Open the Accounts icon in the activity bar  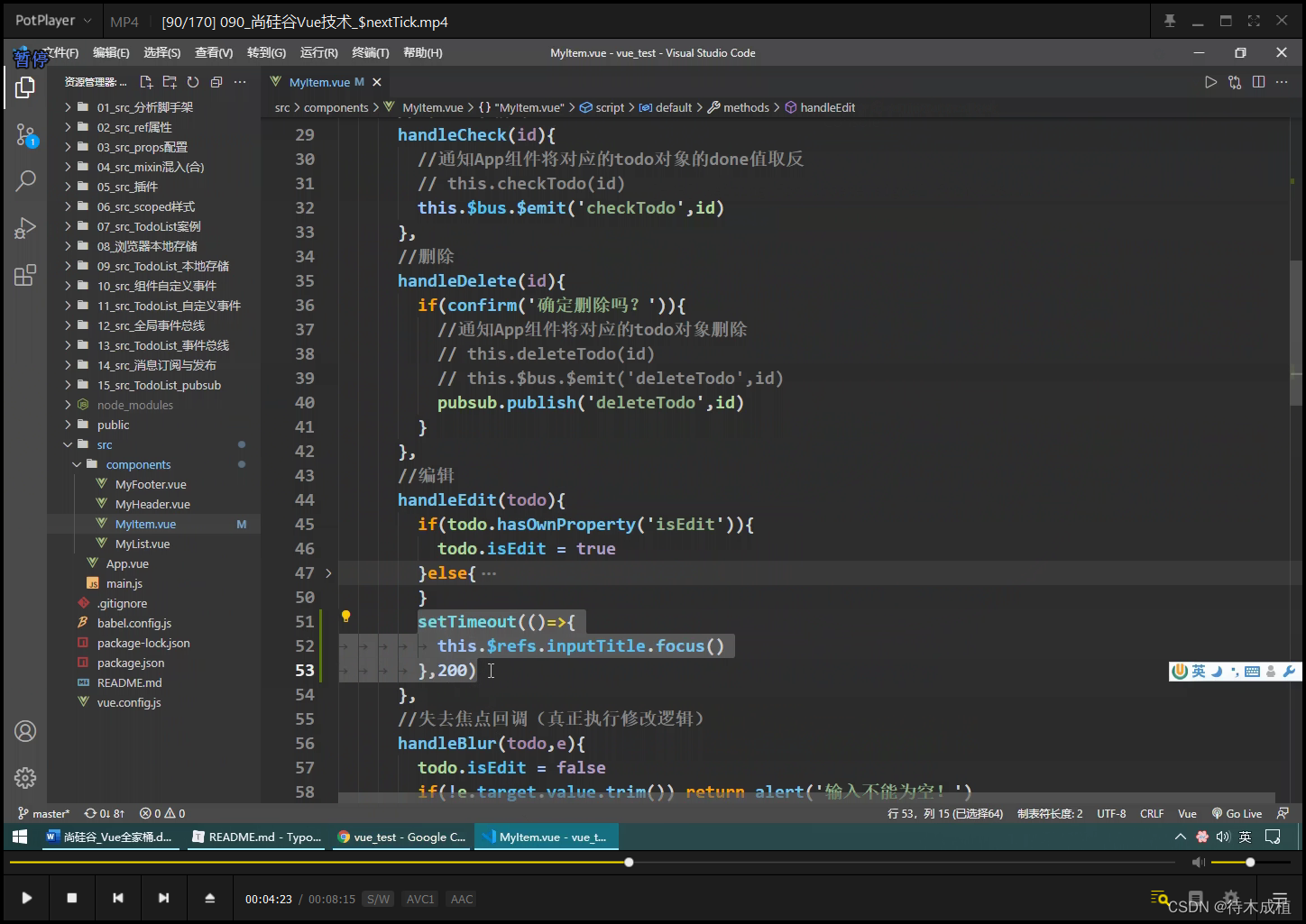[25, 731]
